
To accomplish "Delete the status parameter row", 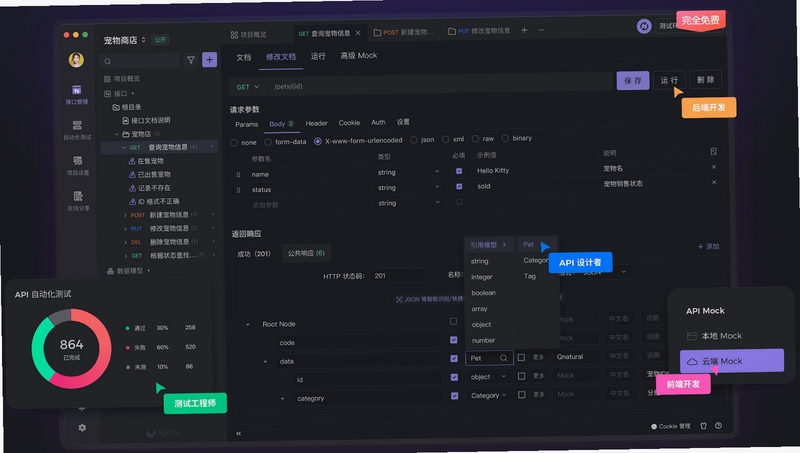I will click(x=714, y=182).
